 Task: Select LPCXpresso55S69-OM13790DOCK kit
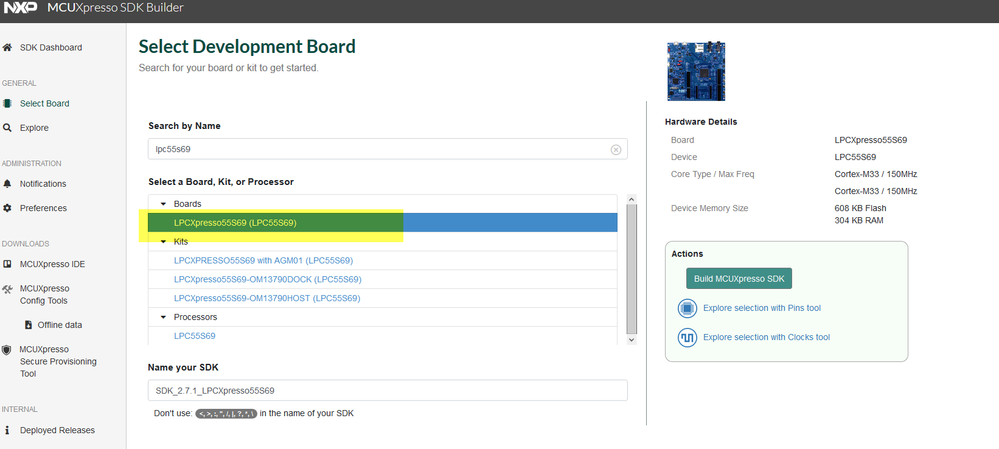point(268,280)
